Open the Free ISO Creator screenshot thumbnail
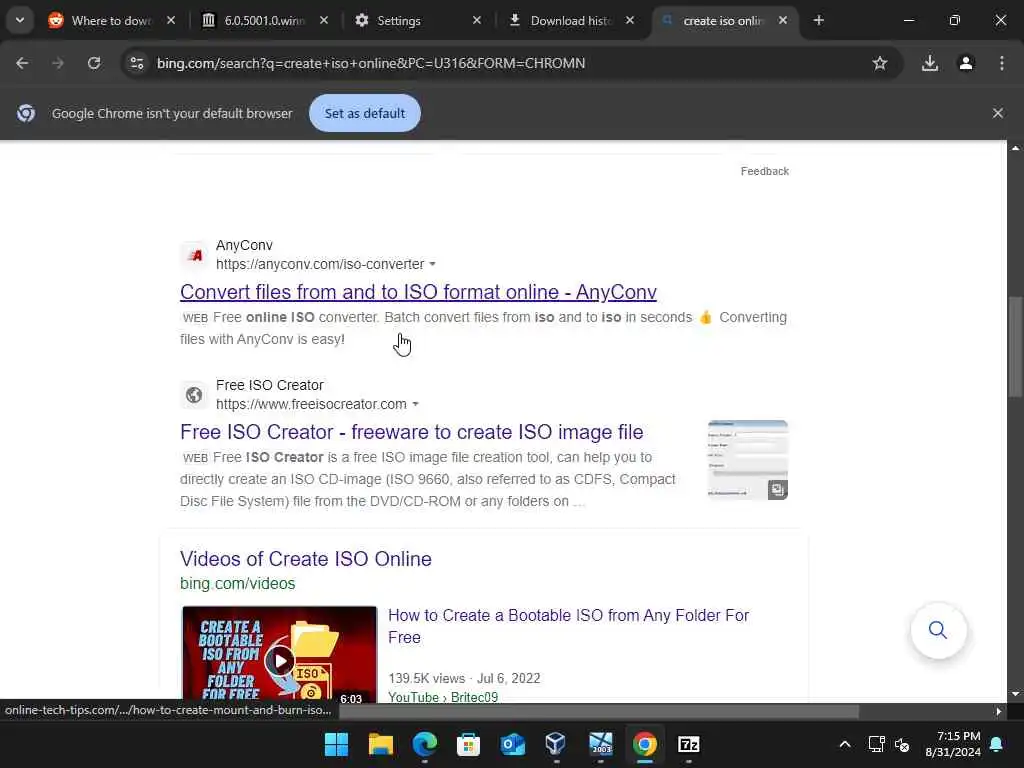 coord(748,460)
